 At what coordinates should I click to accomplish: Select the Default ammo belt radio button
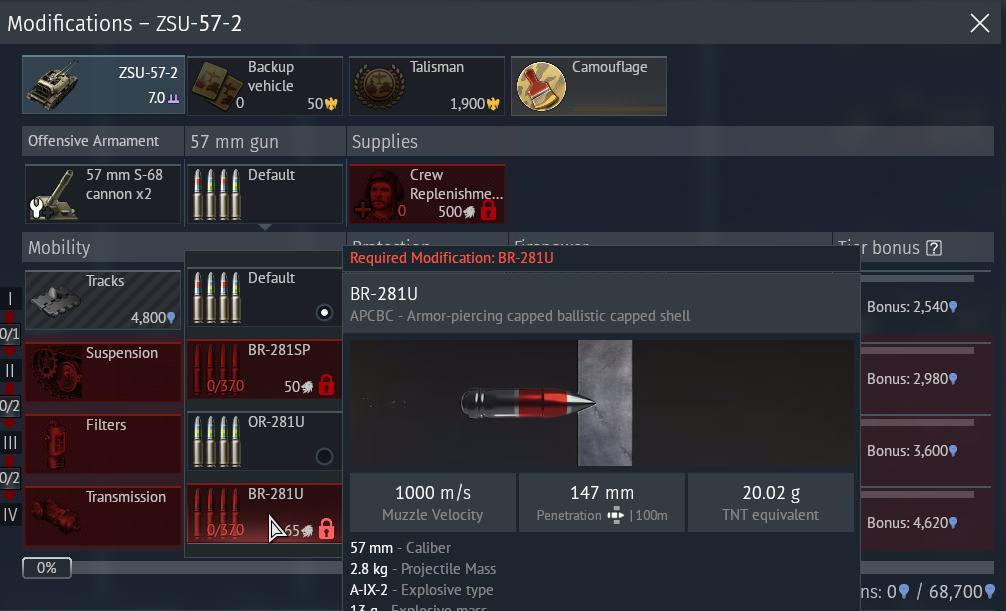(x=325, y=313)
